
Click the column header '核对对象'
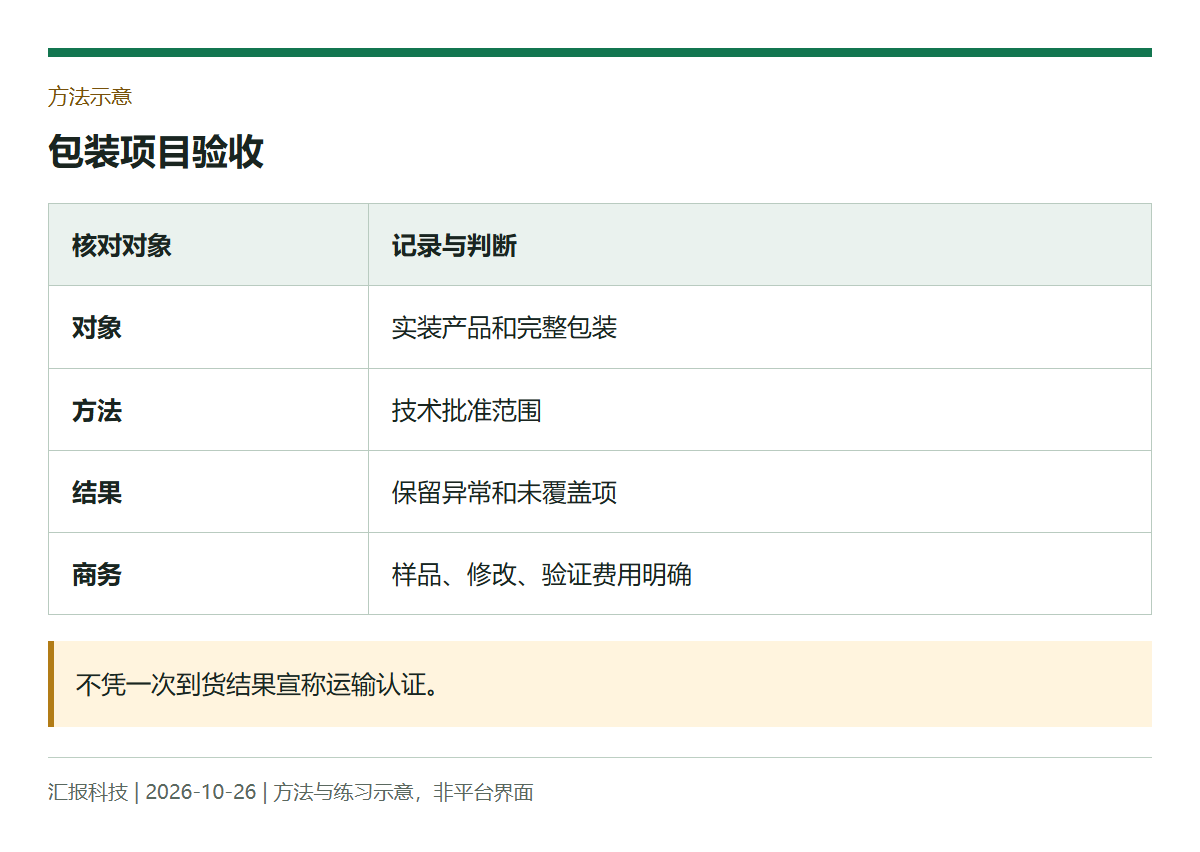click(x=208, y=245)
